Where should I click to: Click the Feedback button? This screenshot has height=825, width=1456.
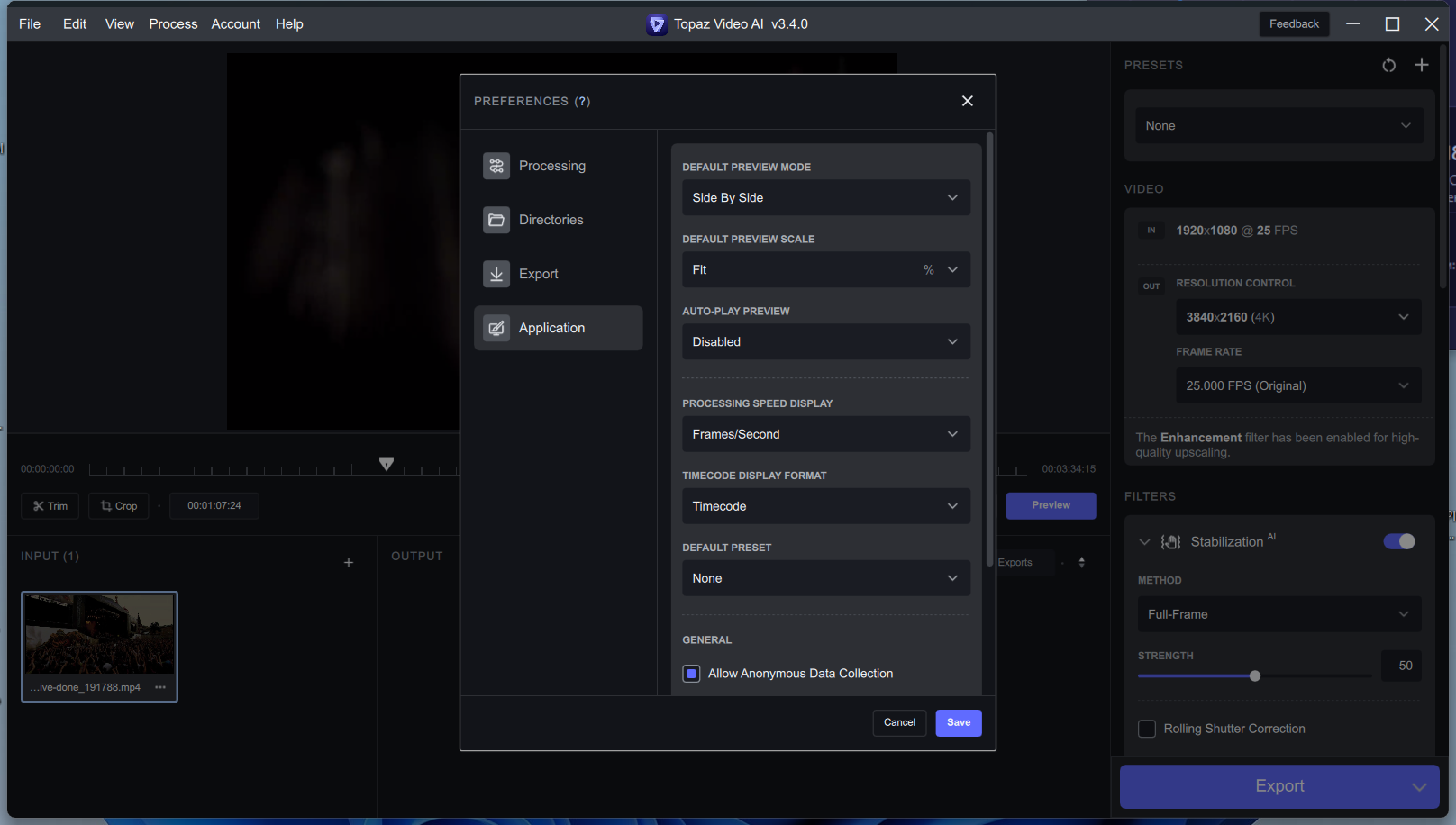pyautogui.click(x=1294, y=24)
